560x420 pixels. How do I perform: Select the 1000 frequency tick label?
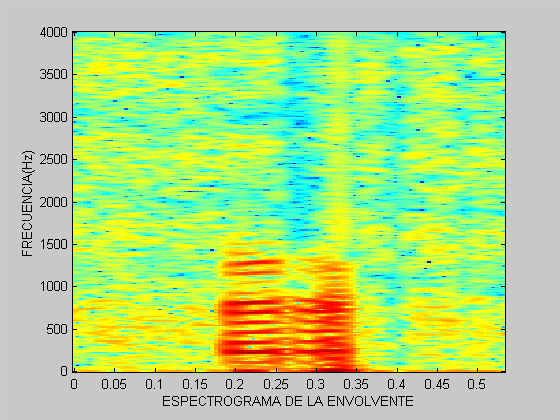click(54, 286)
